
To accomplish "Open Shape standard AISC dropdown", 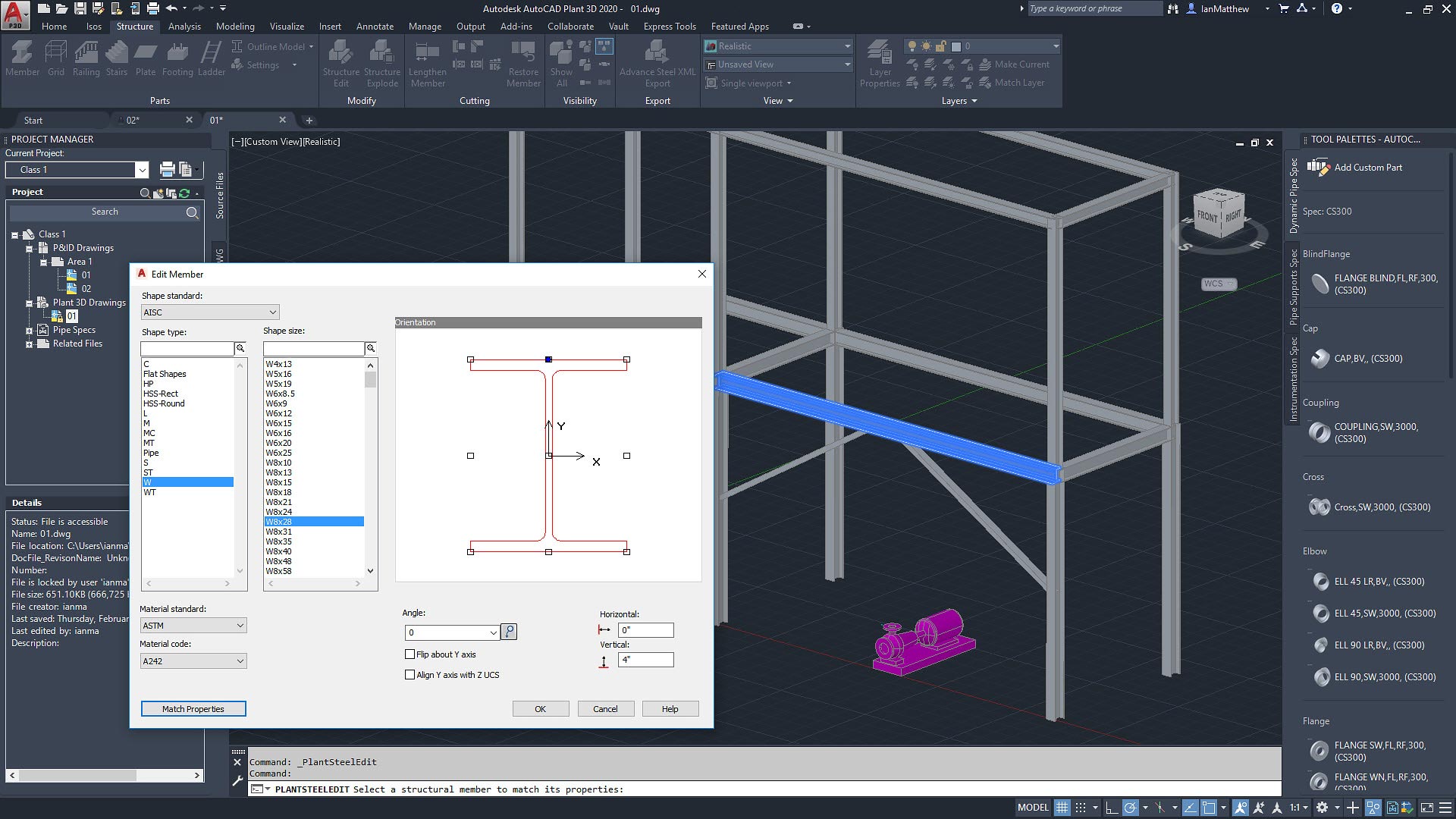I will coord(210,312).
